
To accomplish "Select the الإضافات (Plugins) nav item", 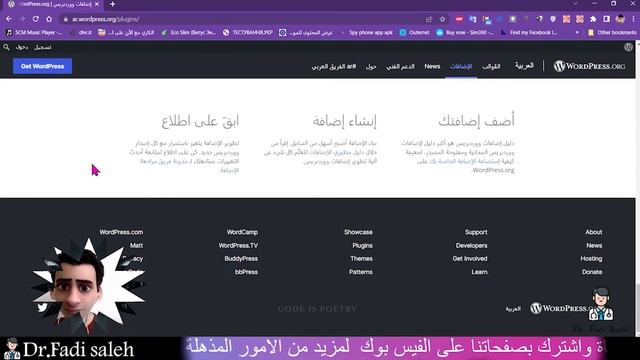I will click(x=461, y=66).
